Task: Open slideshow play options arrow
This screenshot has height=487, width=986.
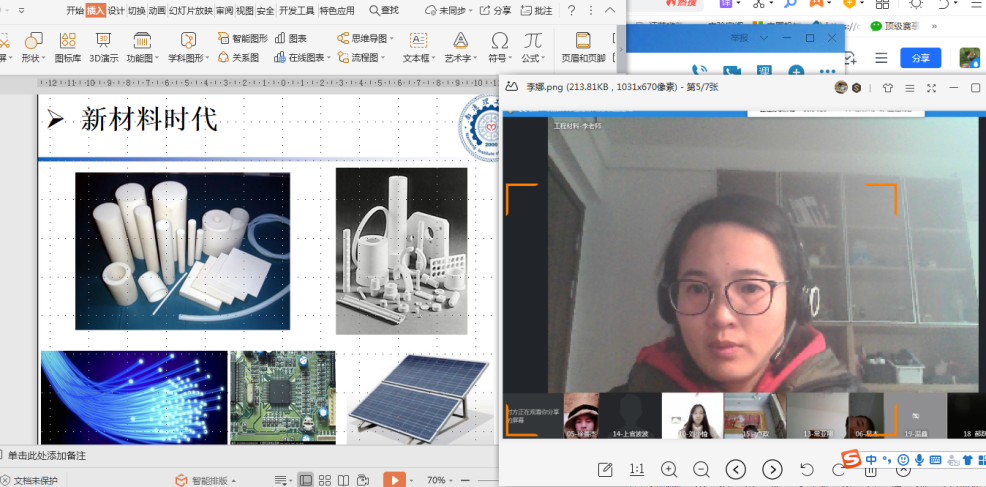Action: [x=412, y=480]
